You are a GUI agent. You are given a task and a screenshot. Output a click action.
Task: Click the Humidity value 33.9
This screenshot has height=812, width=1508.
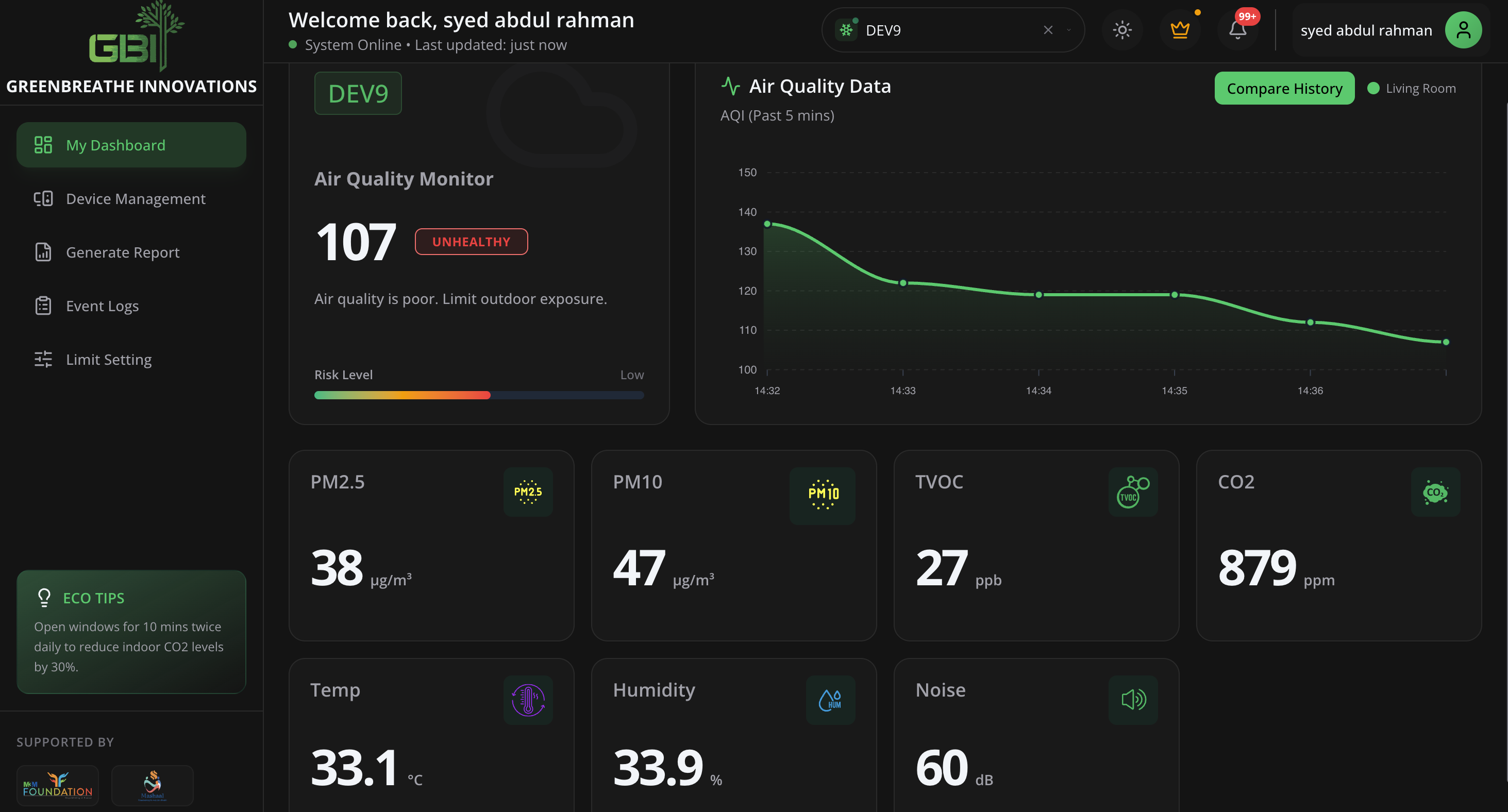coord(658,768)
